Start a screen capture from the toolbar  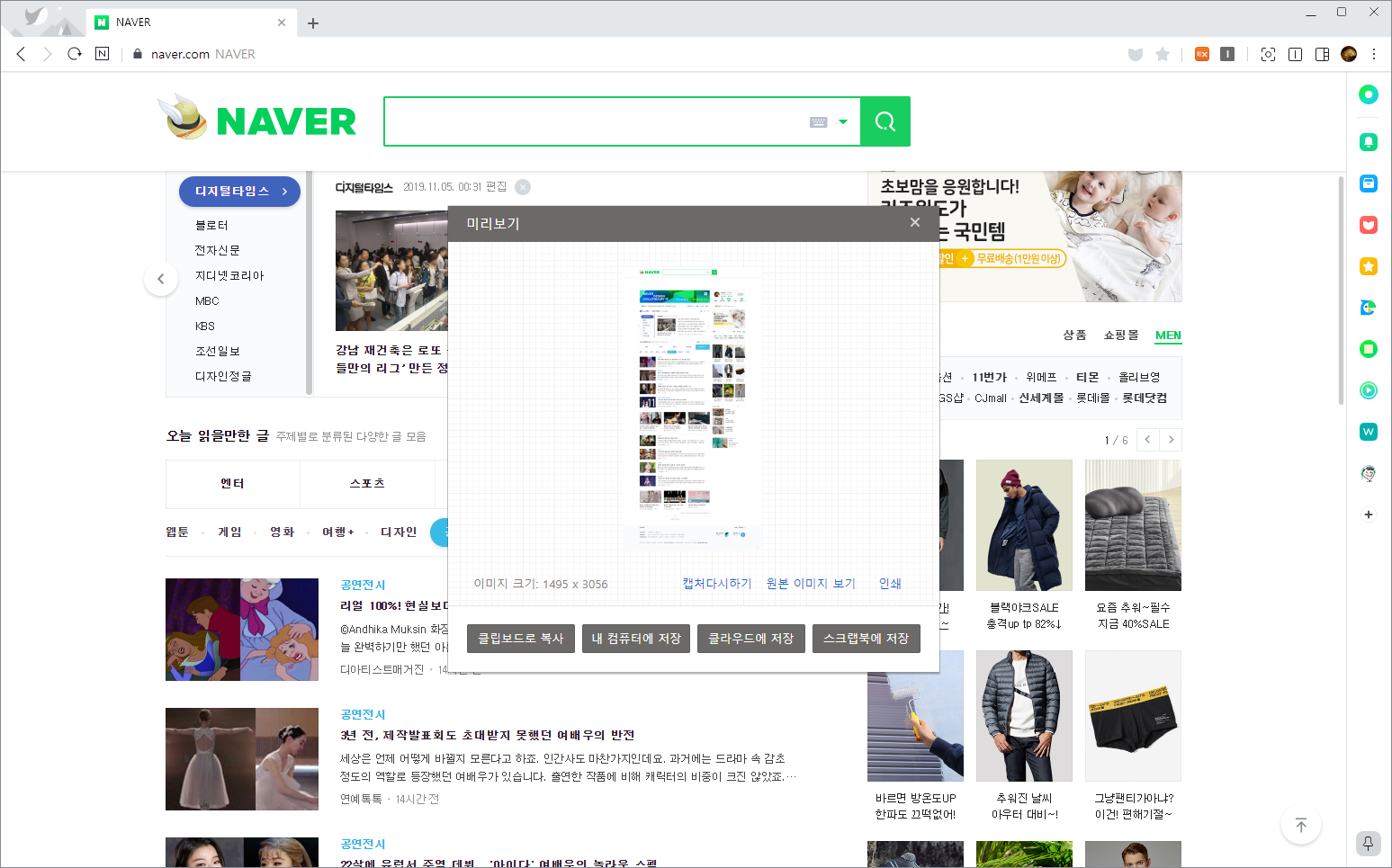[1268, 54]
